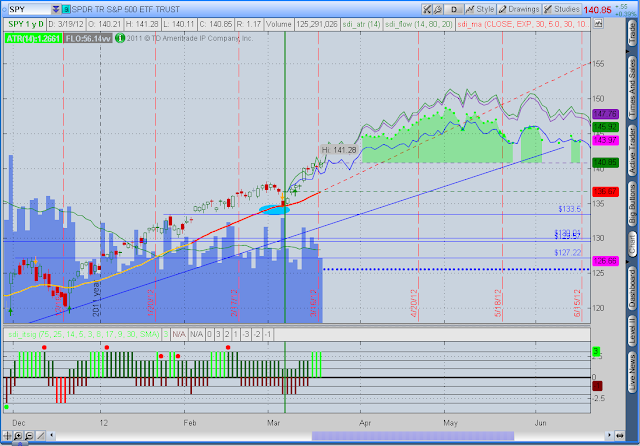
Task: Click the expand-width double arrow icon
Action: click(x=620, y=436)
